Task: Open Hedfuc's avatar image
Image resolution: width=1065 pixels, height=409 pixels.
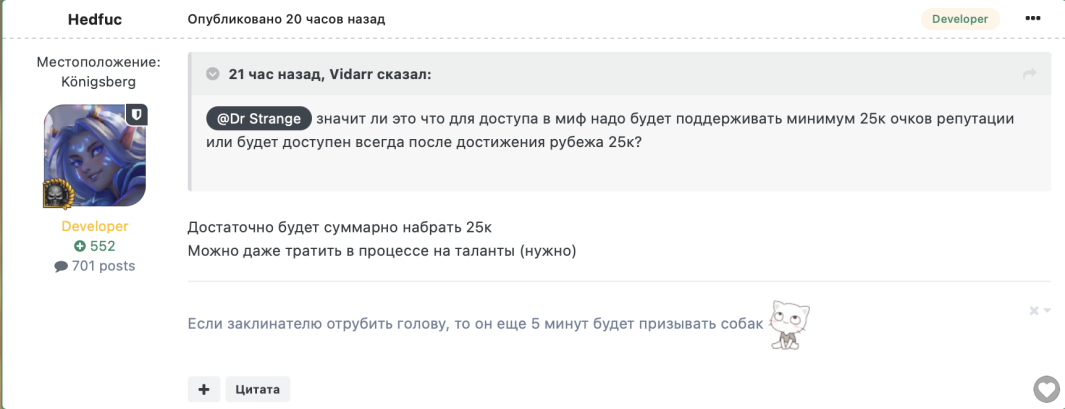Action: point(95,156)
